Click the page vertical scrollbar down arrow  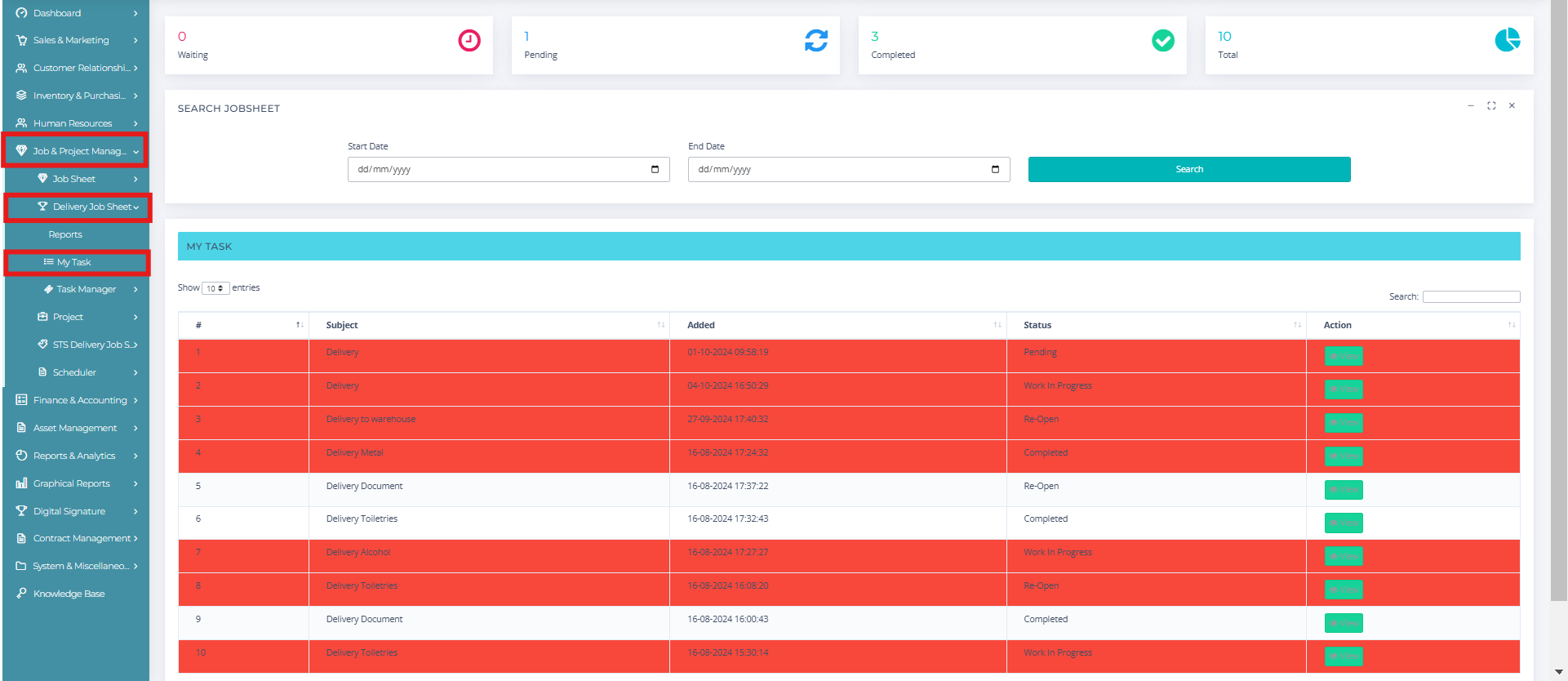[1559, 672]
